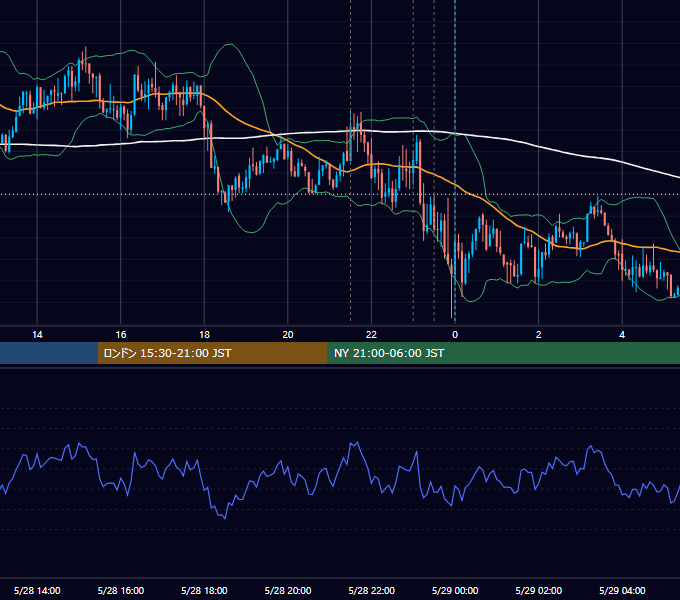Click the 5/28 16:00 date label
Image resolution: width=680 pixels, height=600 pixels.
(121, 590)
